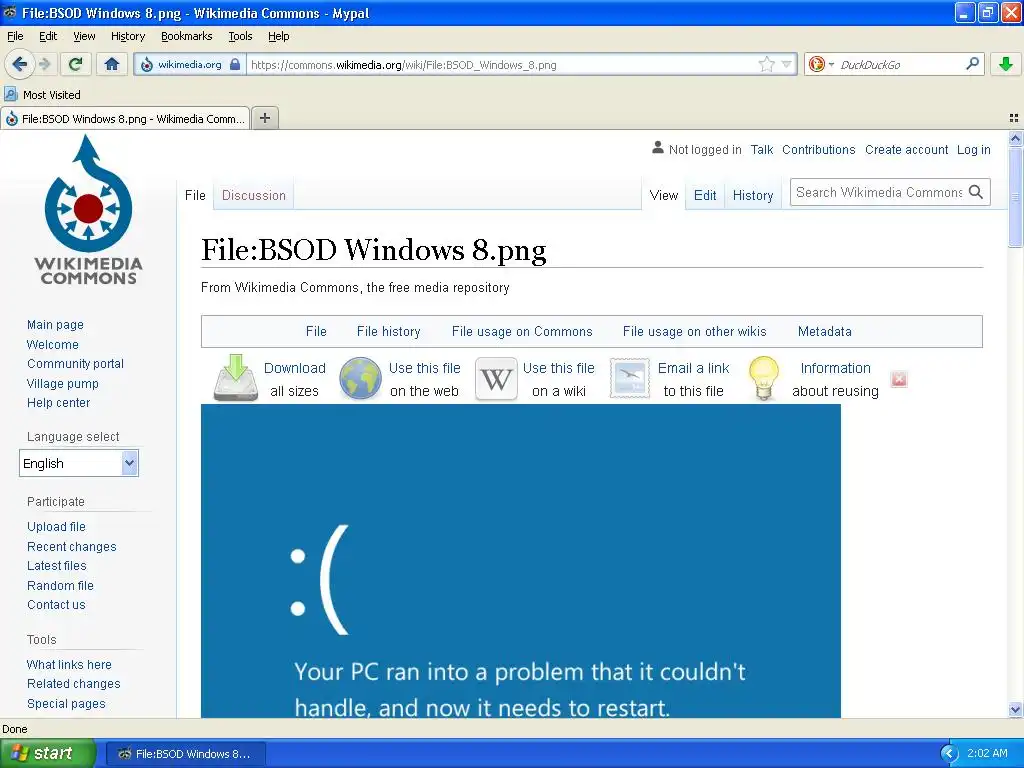Open the Bookmarks menu
Viewport: 1024px width, 768px height.
pos(187,37)
